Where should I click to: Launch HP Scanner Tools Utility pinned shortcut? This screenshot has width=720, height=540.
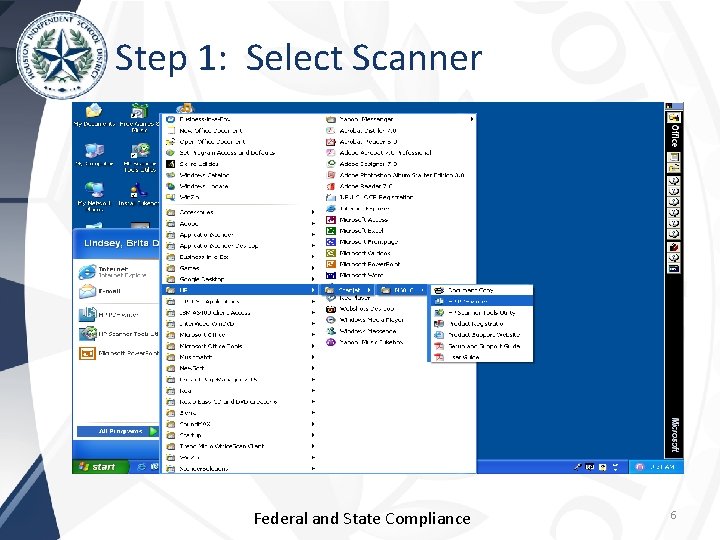118,334
